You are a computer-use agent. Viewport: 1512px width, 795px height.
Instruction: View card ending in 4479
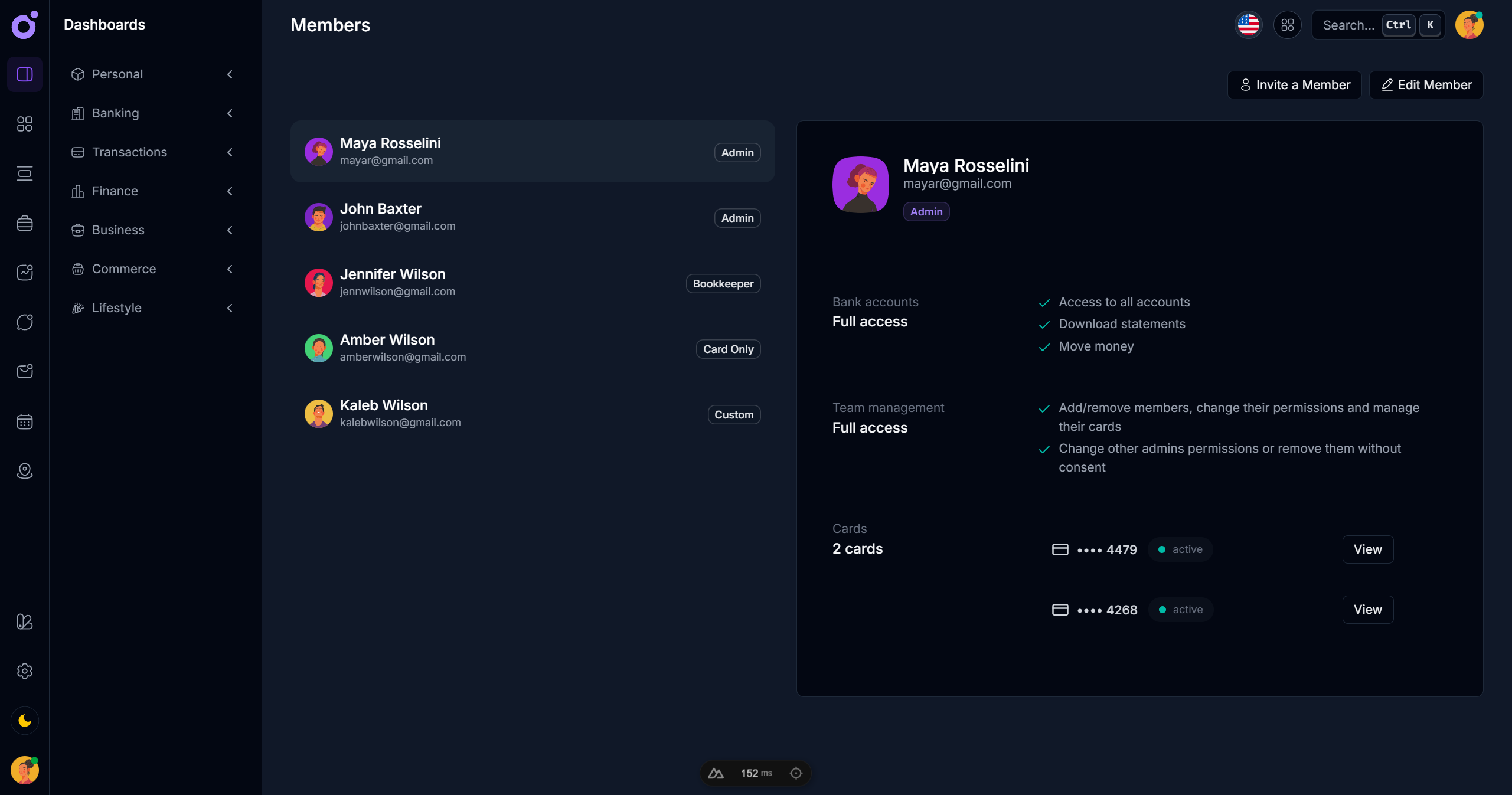pyautogui.click(x=1367, y=549)
